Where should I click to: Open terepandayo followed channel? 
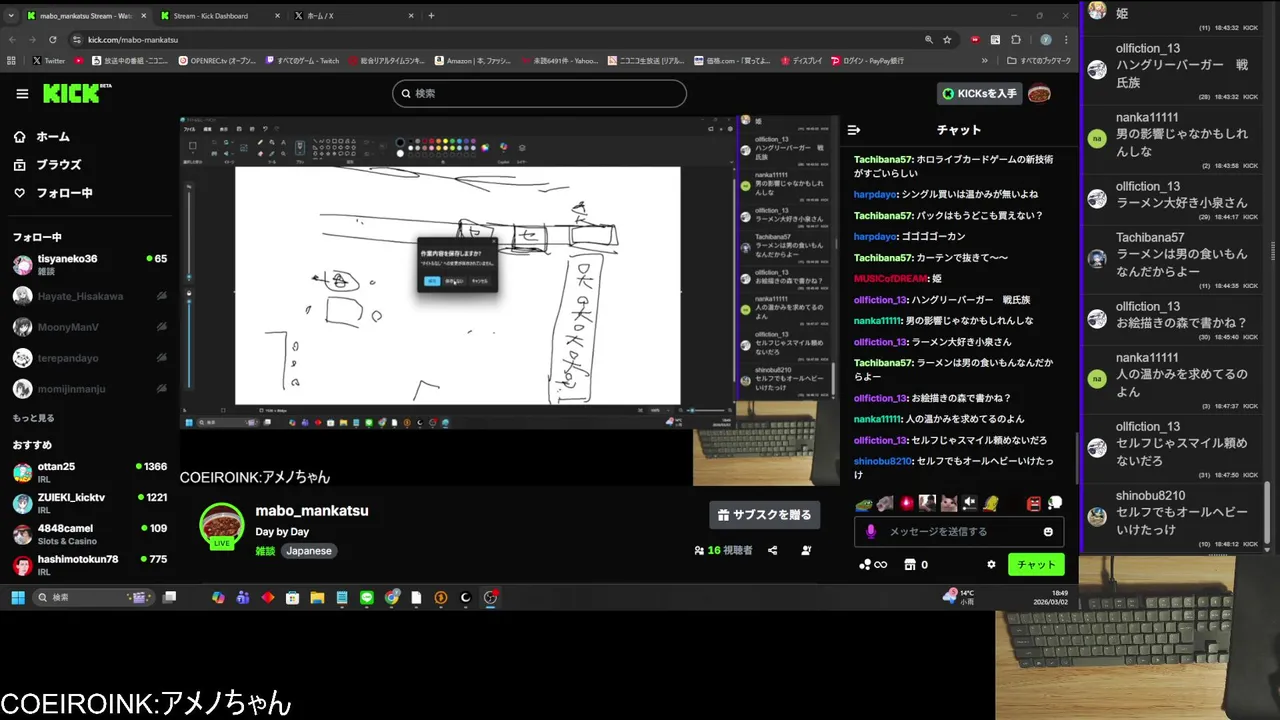90,358
